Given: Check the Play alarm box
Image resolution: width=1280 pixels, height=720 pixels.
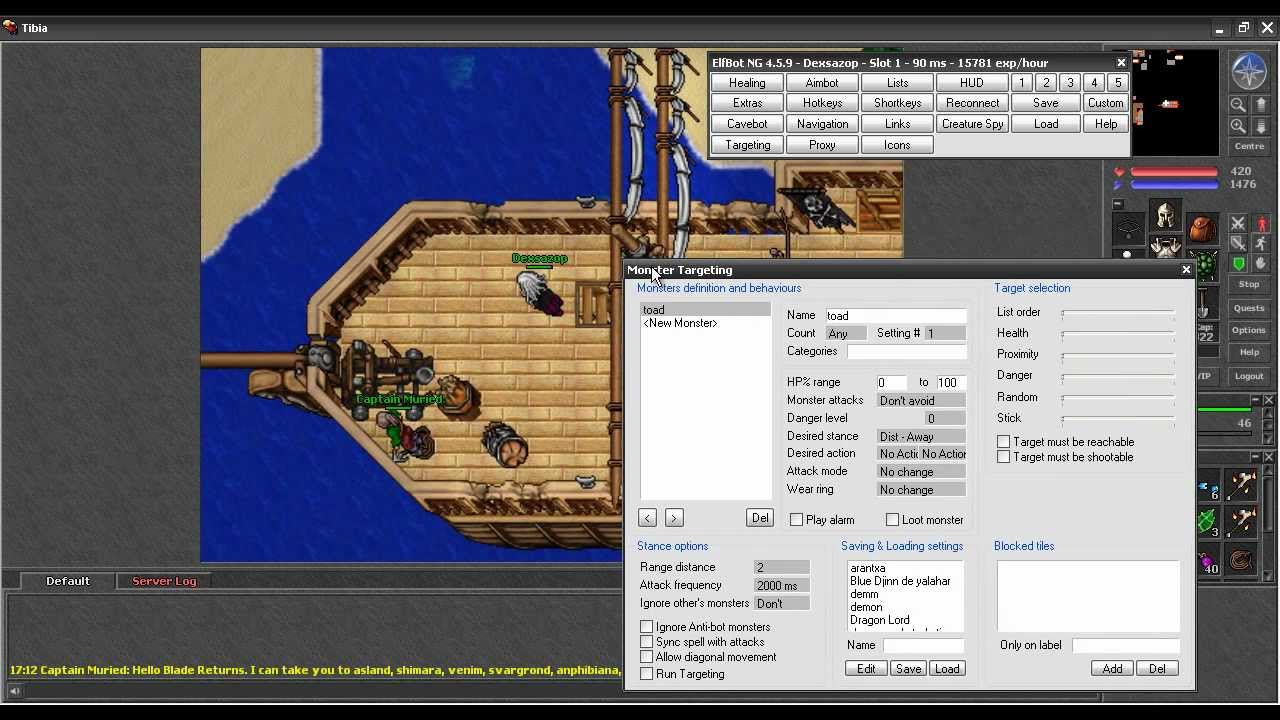Looking at the screenshot, I should [797, 520].
